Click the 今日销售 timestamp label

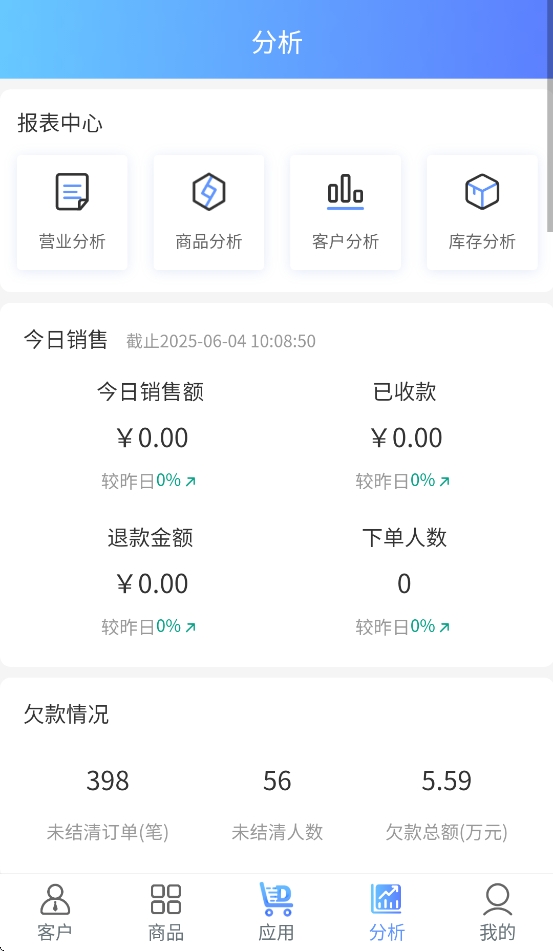pos(221,341)
